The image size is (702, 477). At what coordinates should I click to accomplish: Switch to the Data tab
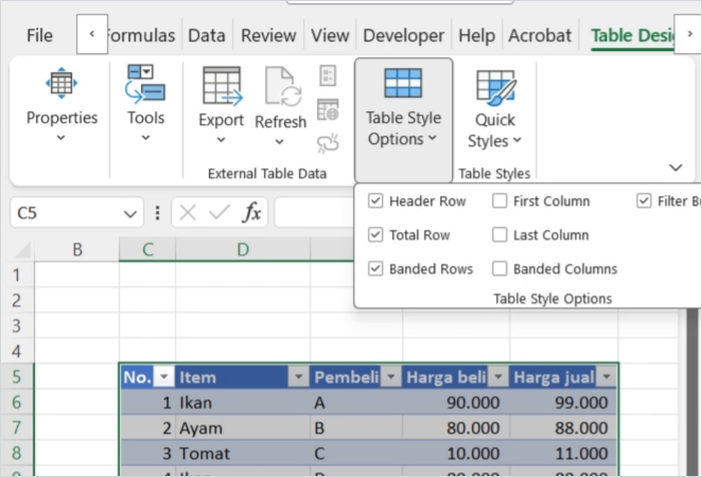point(206,35)
